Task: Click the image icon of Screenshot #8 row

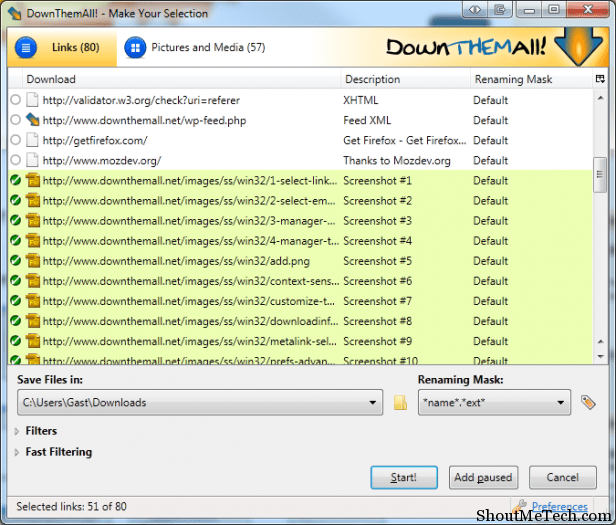Action: [x=33, y=321]
